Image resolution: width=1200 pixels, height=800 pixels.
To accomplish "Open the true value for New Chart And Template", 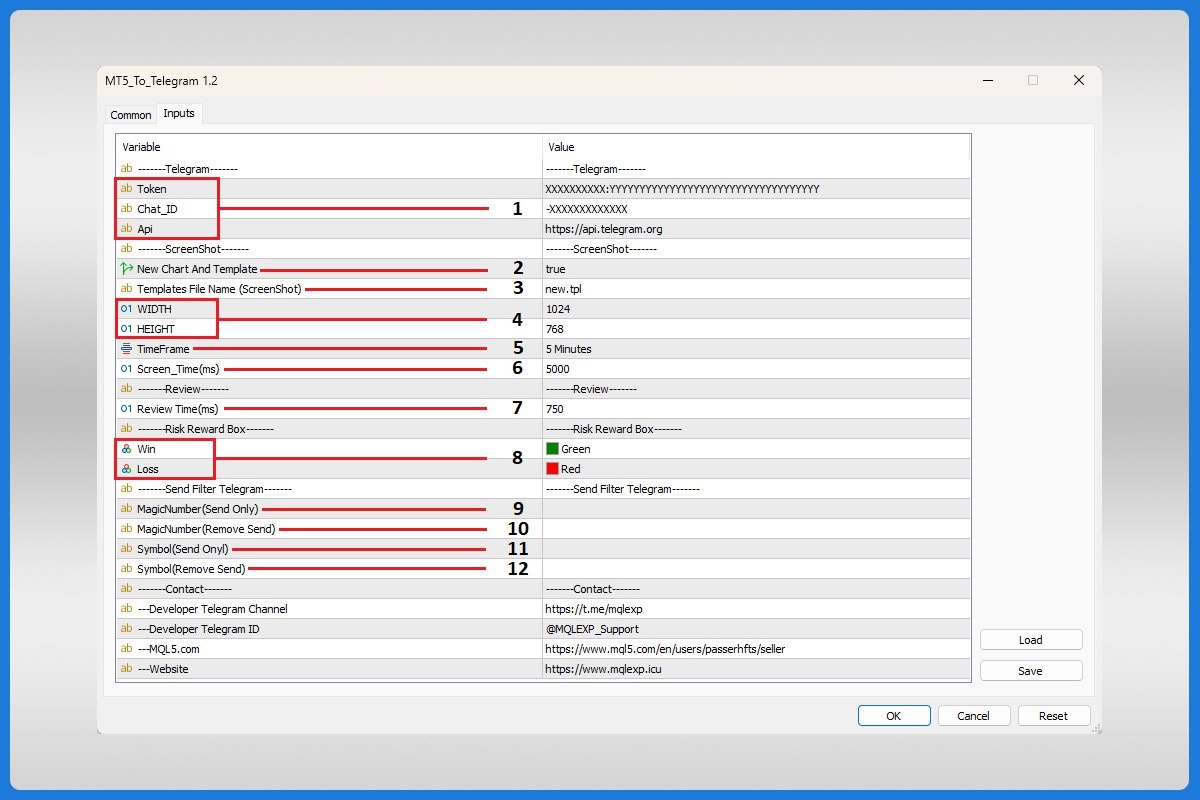I will (756, 269).
